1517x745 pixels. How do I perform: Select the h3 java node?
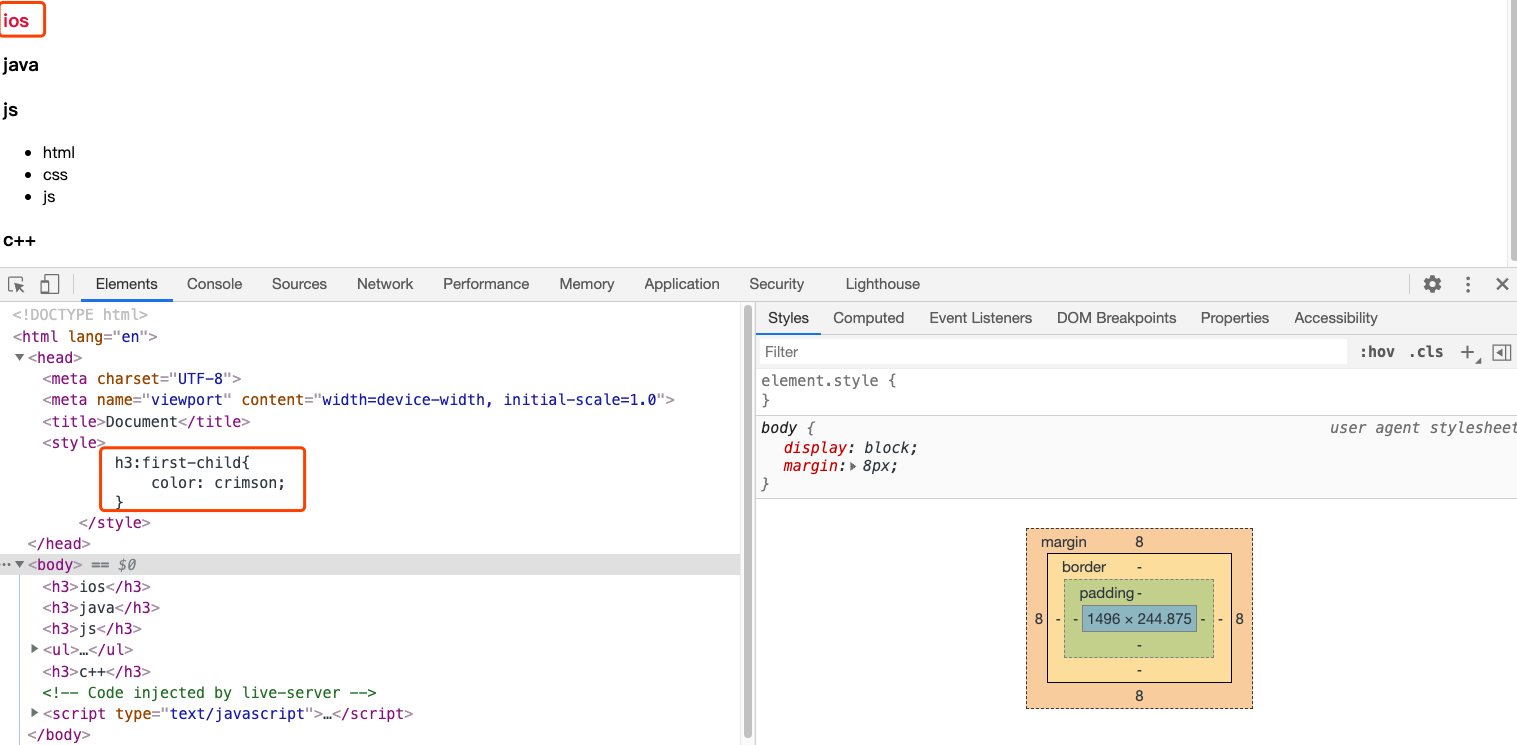point(101,608)
